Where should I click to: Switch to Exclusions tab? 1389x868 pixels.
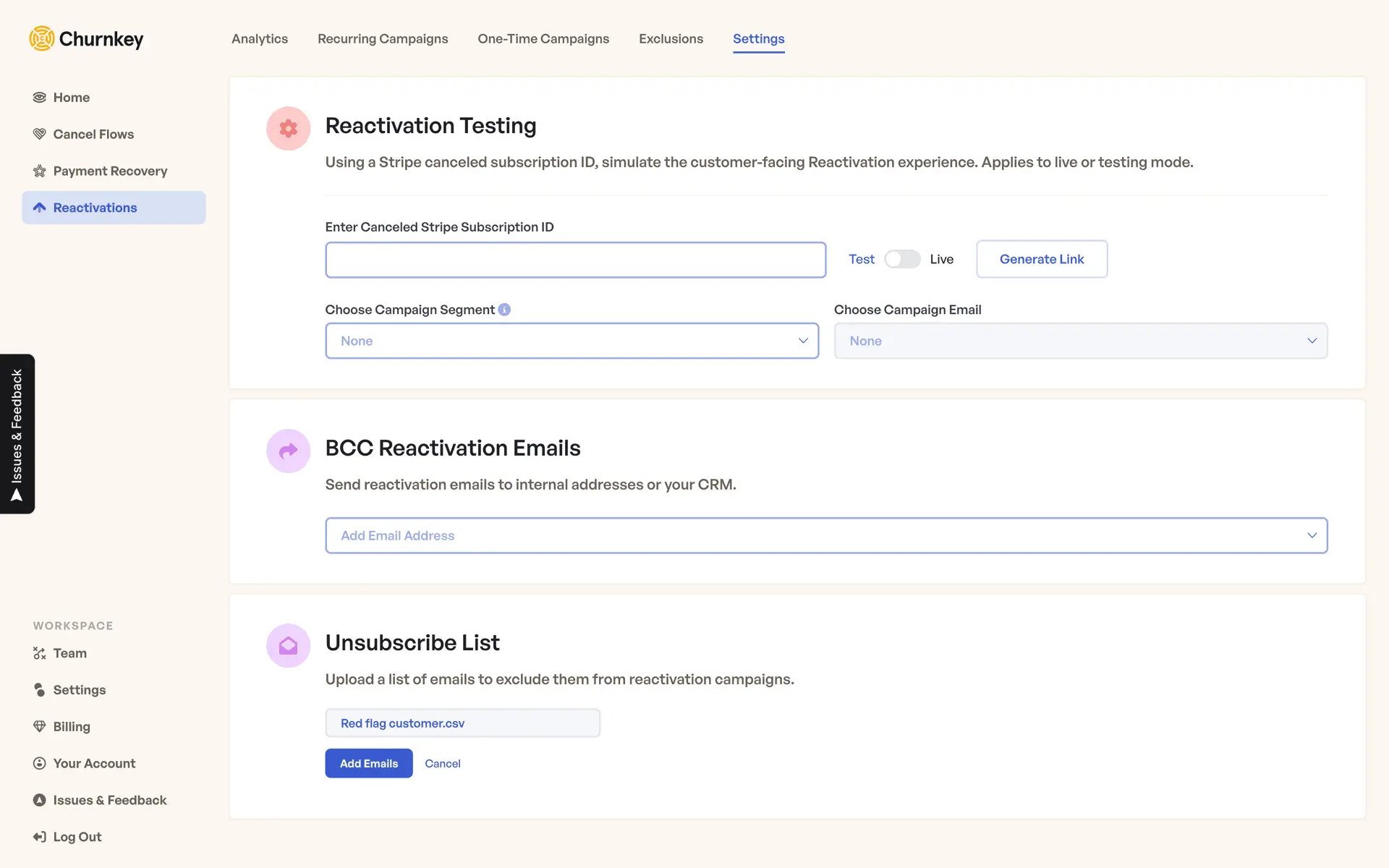[671, 39]
